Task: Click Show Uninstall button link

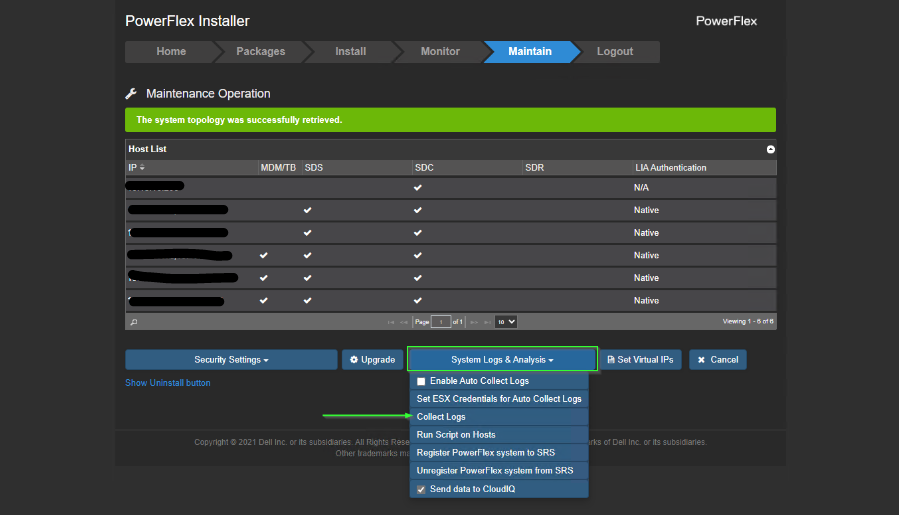Action: pyautogui.click(x=167, y=383)
